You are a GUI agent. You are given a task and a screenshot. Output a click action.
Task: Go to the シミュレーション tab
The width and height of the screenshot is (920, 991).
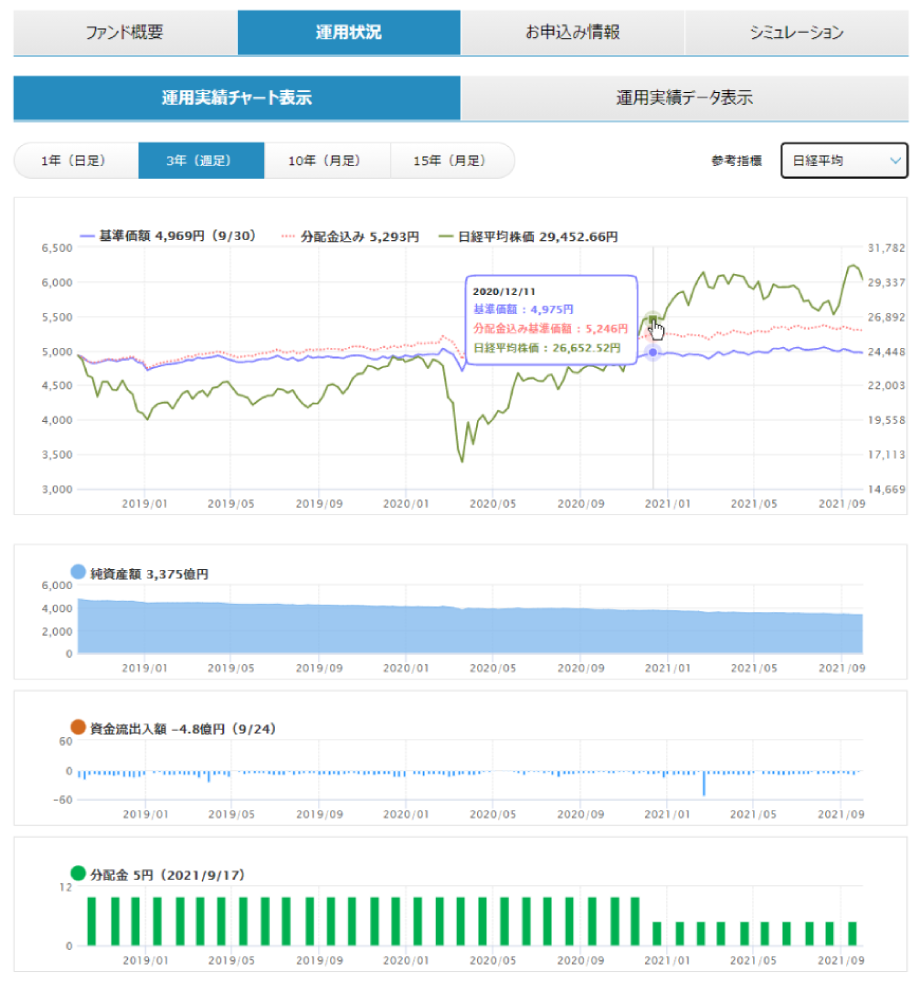point(796,33)
